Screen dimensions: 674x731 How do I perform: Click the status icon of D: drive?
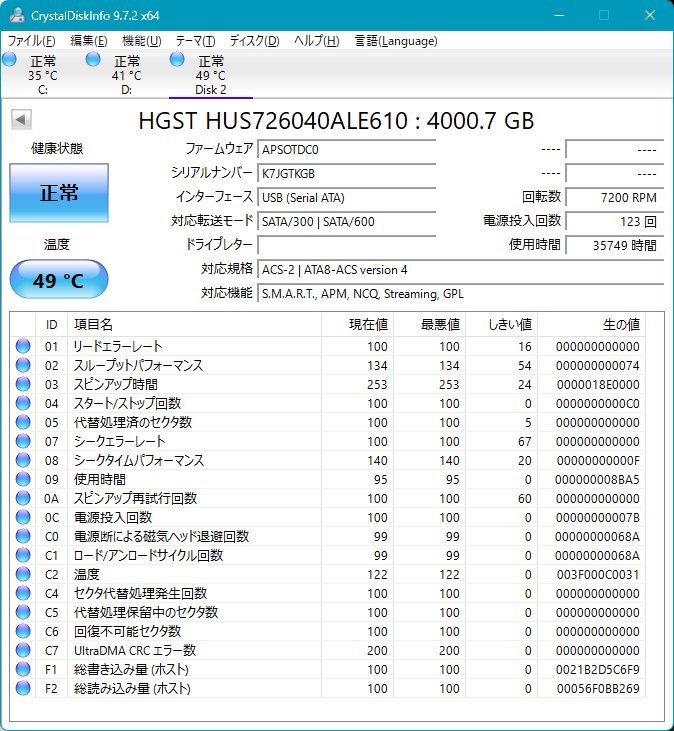93,59
